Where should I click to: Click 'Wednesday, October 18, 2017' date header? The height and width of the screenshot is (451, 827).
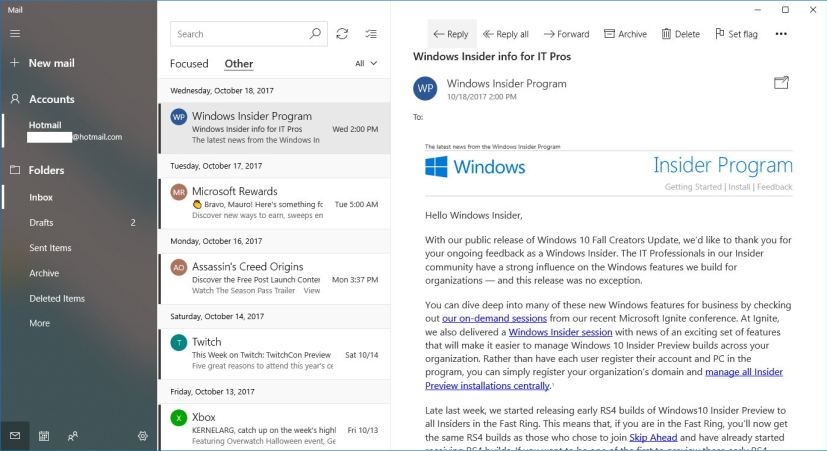point(222,91)
